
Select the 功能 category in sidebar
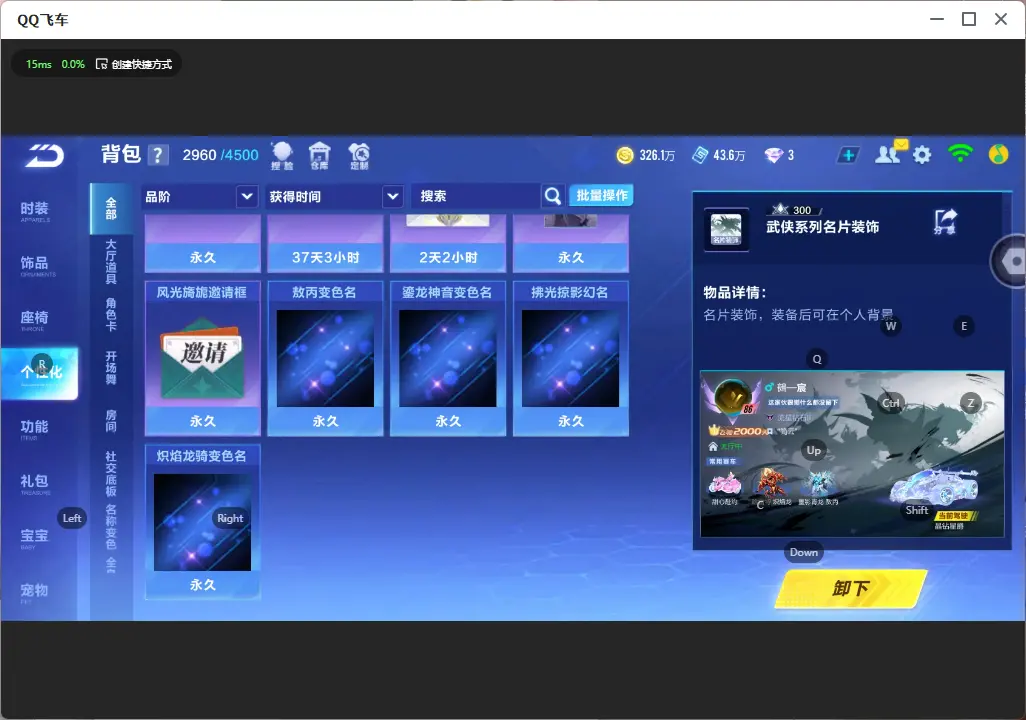[x=35, y=429]
